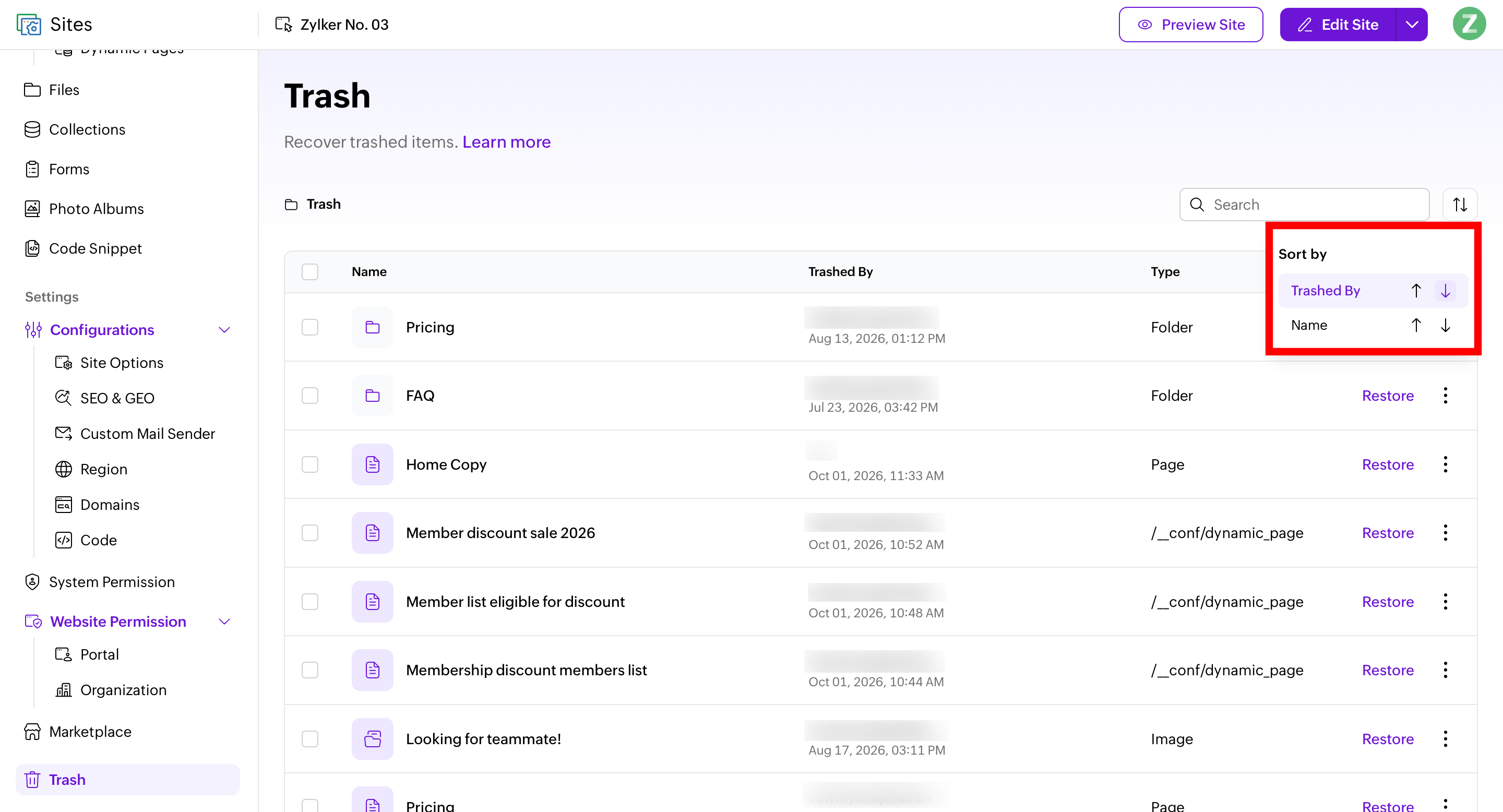
Task: Focus the Search input field
Action: click(1304, 205)
